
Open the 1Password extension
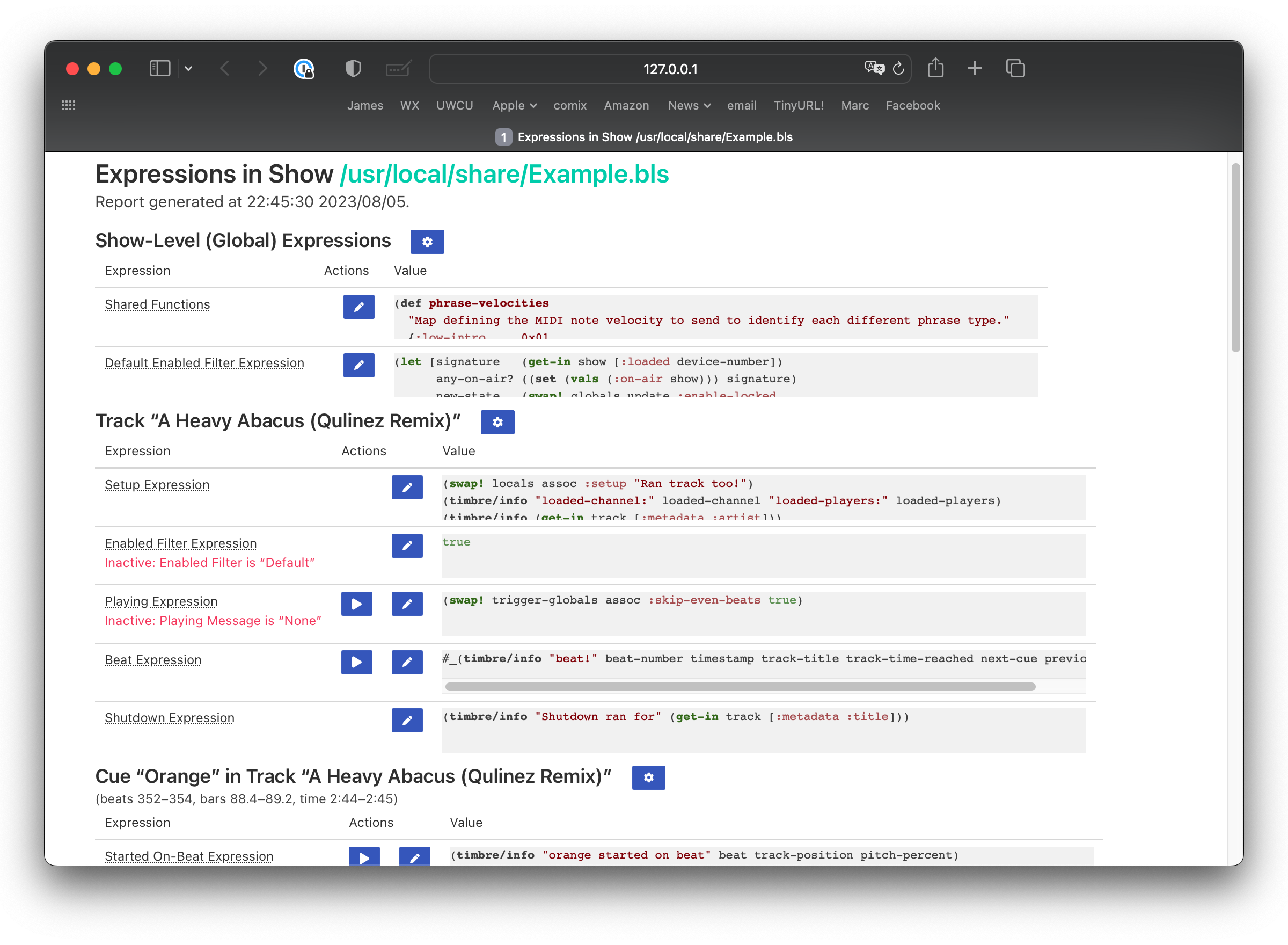pyautogui.click(x=304, y=69)
